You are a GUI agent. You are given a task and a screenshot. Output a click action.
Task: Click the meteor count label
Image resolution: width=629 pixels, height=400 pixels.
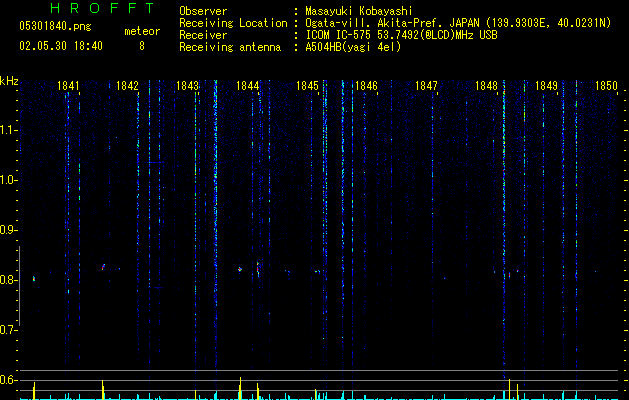coord(142,31)
